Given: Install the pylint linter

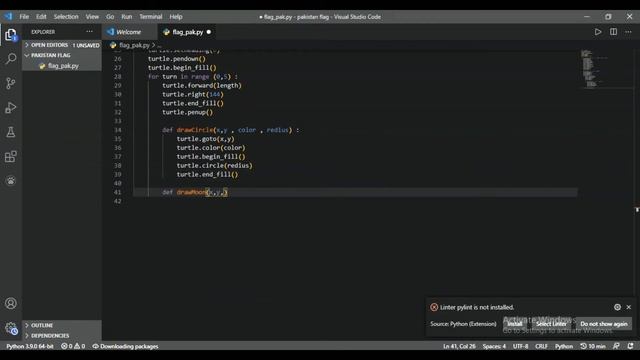Looking at the screenshot, I should point(514,324).
